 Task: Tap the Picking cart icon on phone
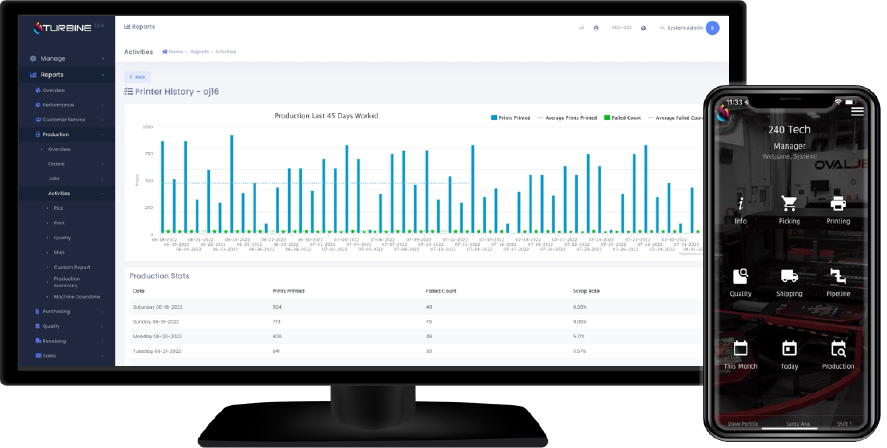click(x=789, y=204)
